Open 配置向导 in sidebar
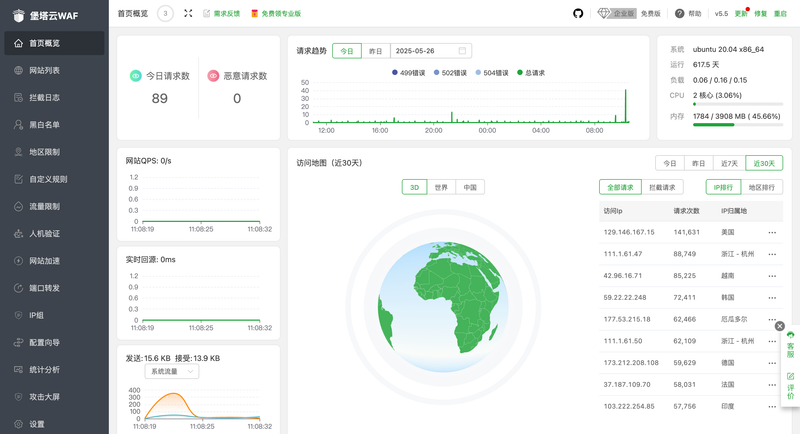 pos(54,342)
